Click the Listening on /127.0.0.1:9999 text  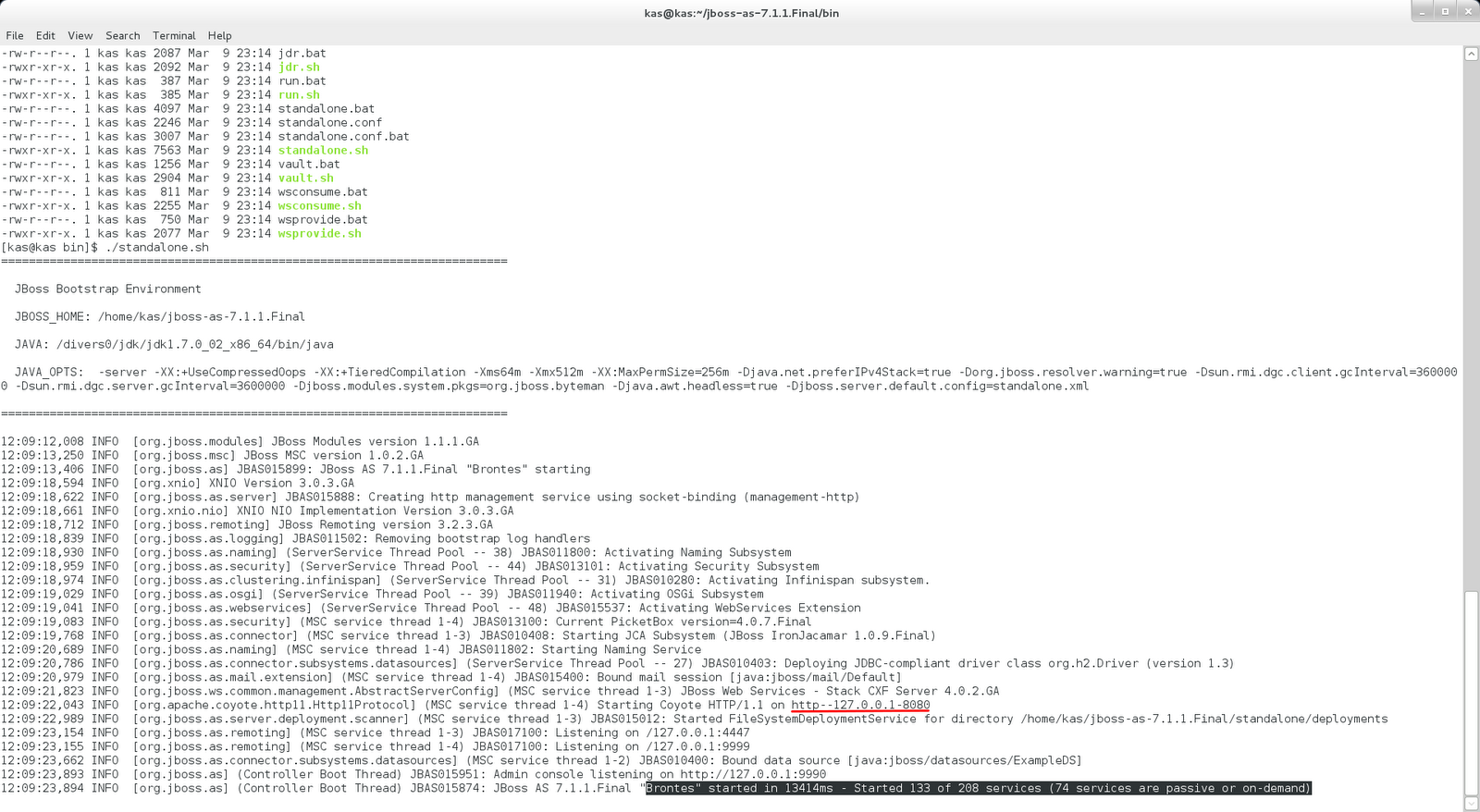(x=653, y=746)
